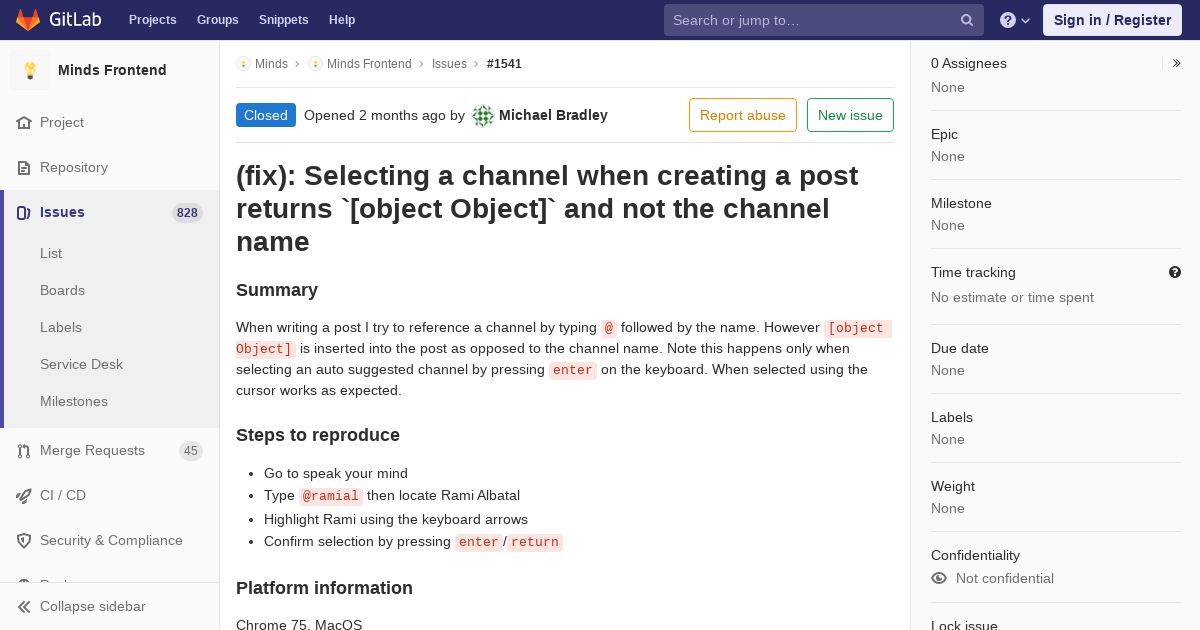
Task: Click the Project house icon
Action: click(24, 123)
